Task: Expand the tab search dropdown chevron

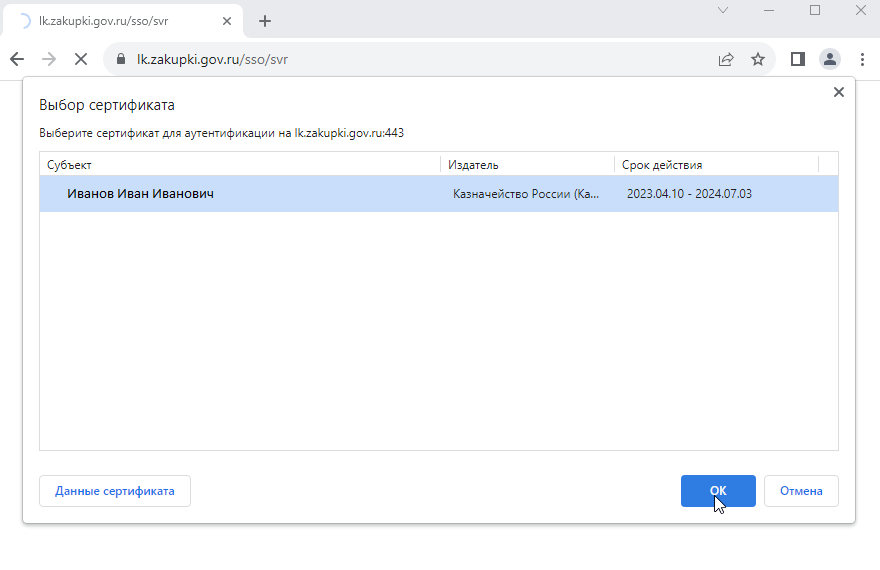Action: tap(723, 10)
